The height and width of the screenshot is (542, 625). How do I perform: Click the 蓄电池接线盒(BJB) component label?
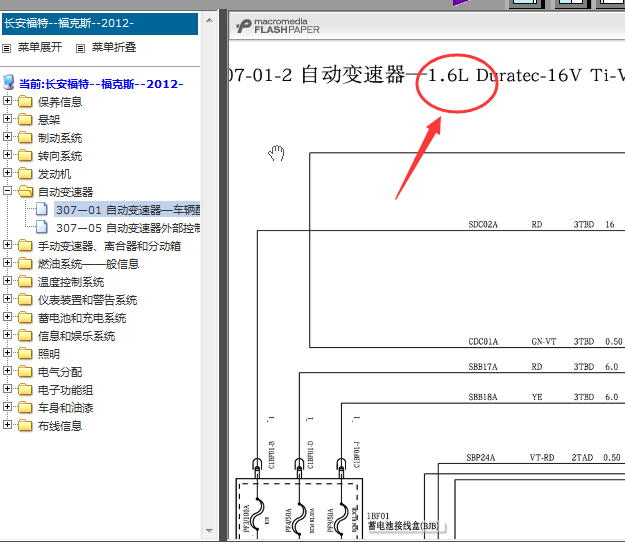(403, 526)
